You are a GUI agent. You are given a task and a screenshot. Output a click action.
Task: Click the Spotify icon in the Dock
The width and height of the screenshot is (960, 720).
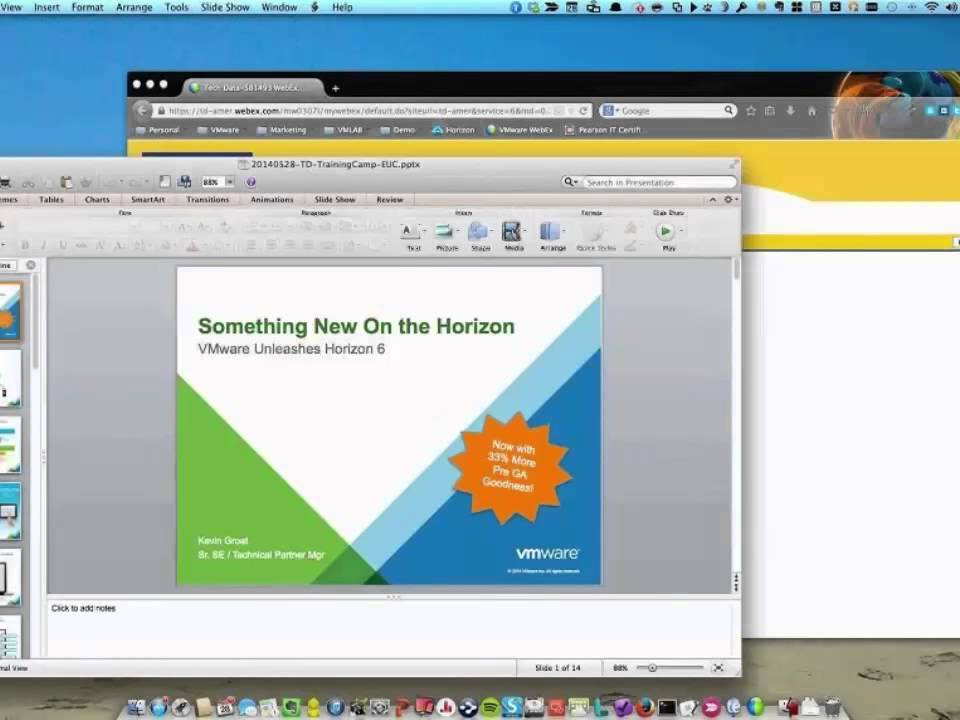tap(490, 707)
